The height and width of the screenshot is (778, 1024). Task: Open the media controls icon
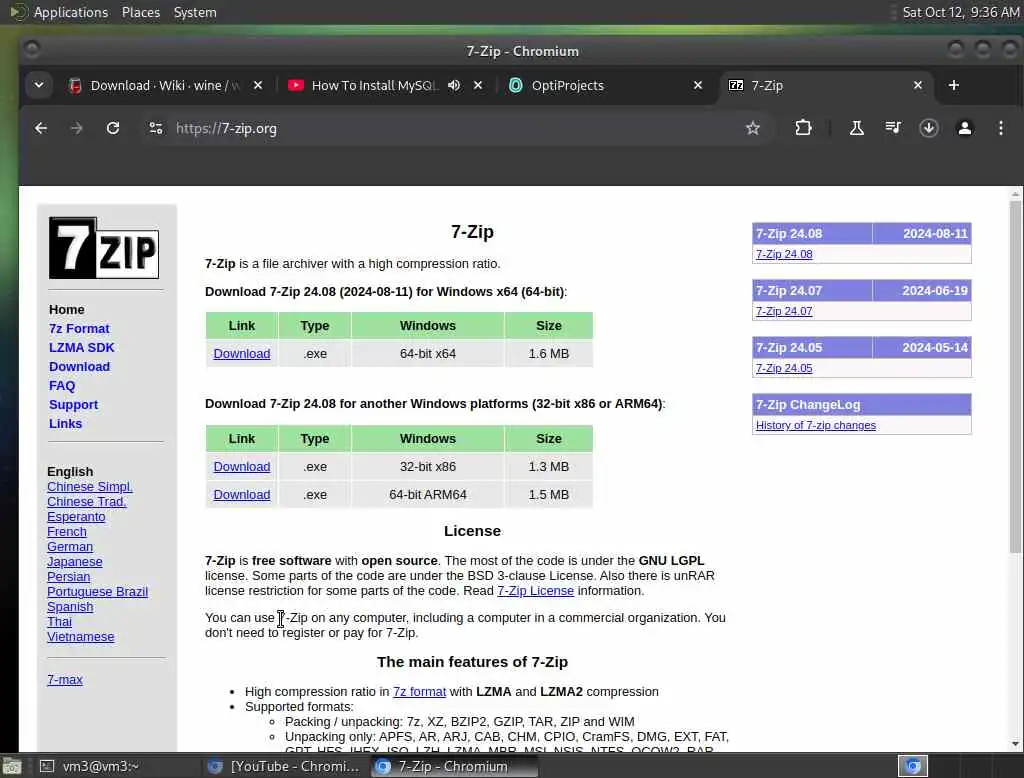(893, 129)
